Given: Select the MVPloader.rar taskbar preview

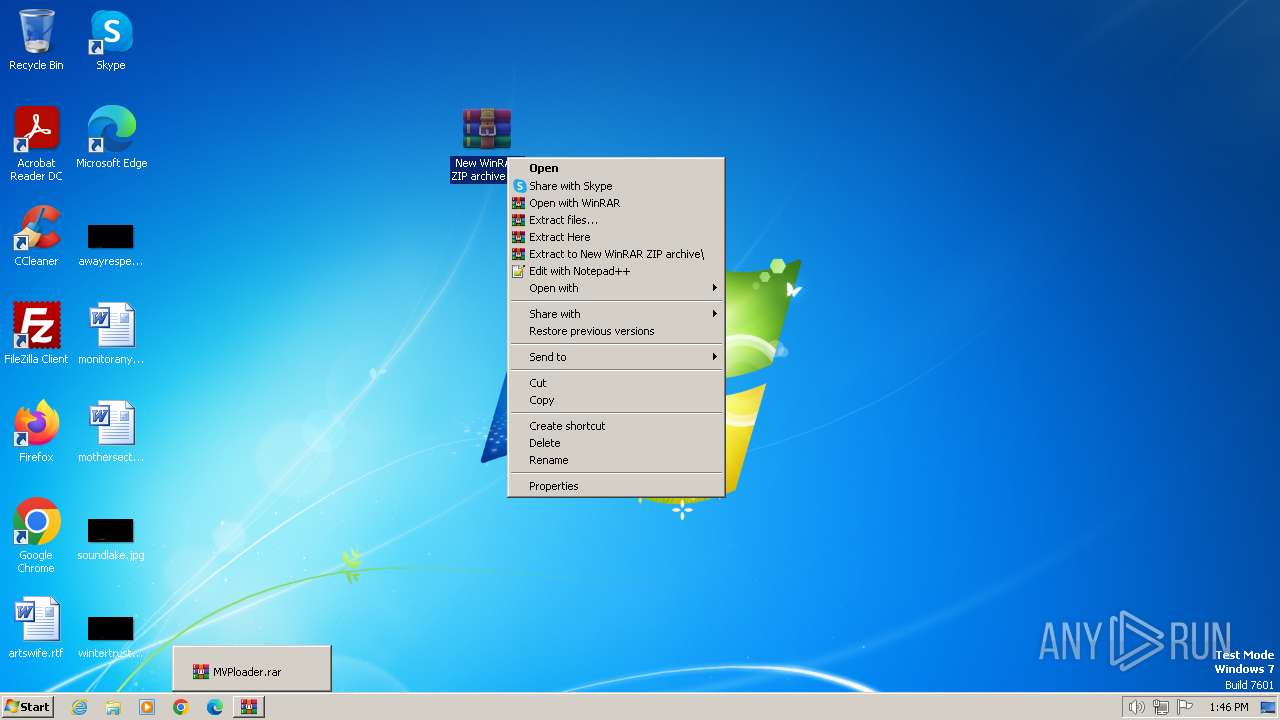Looking at the screenshot, I should coord(251,669).
